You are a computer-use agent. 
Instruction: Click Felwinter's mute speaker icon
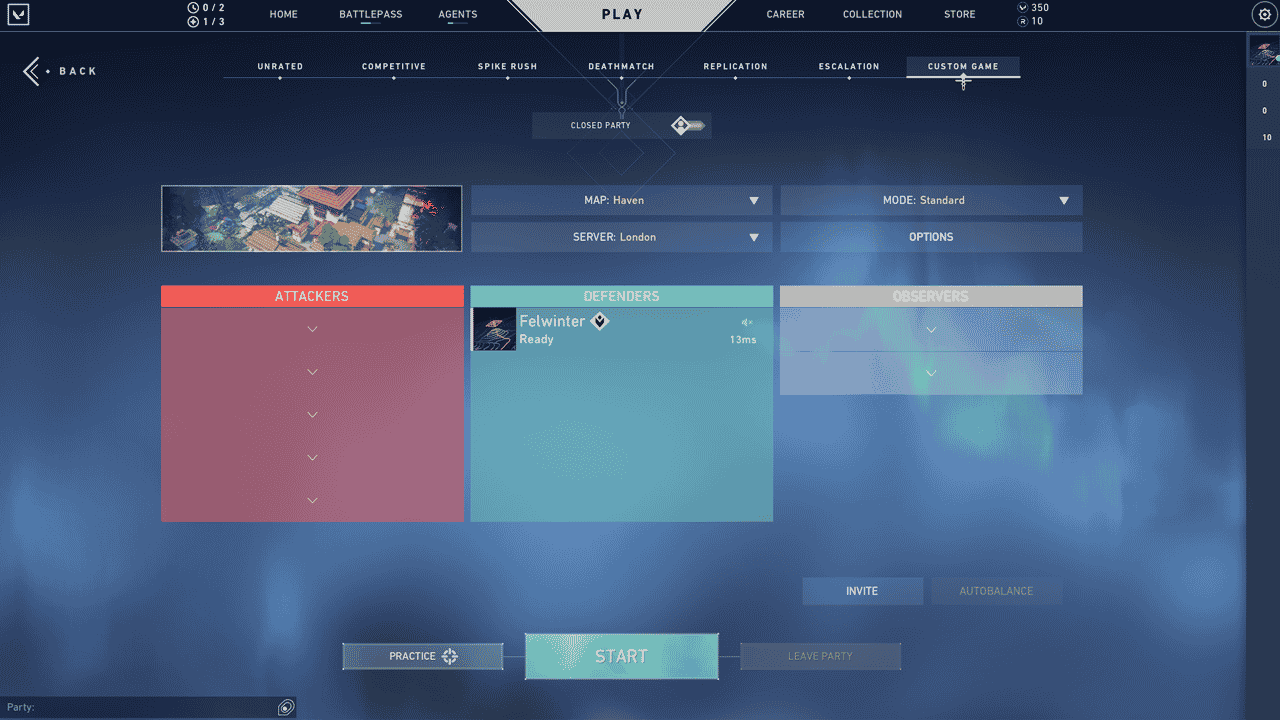tap(746, 322)
